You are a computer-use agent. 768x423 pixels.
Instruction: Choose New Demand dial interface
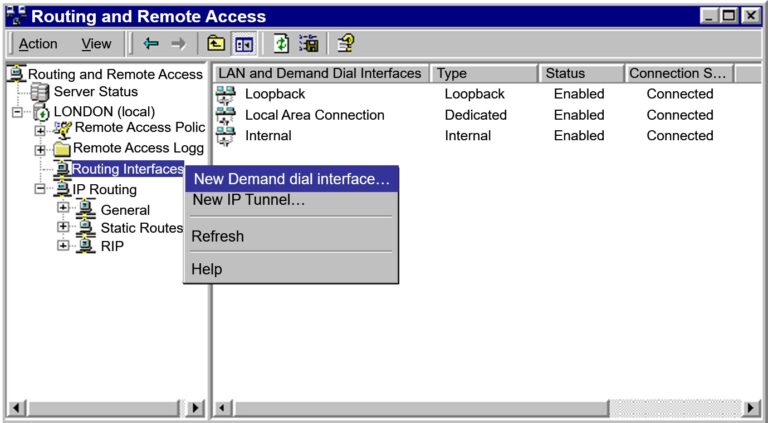291,179
